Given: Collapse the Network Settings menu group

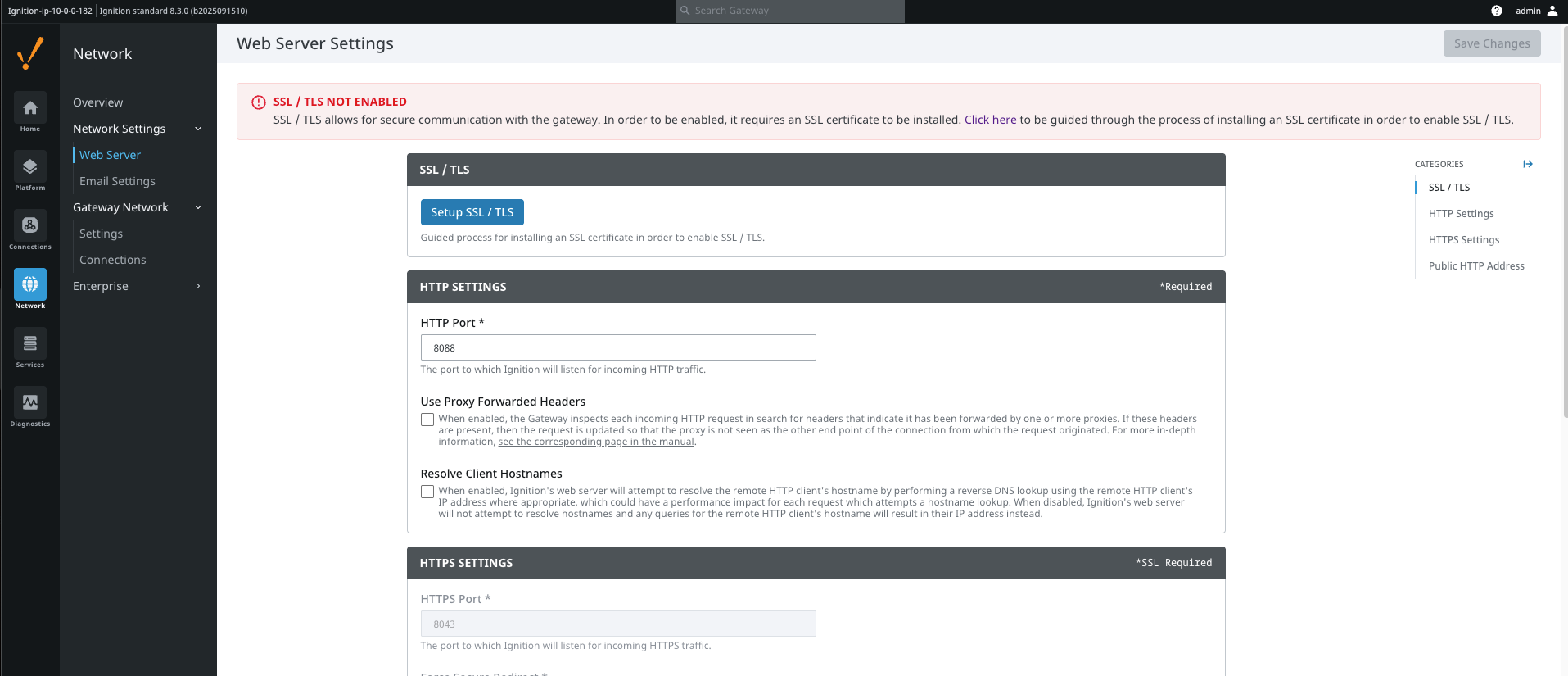Looking at the screenshot, I should 198,129.
